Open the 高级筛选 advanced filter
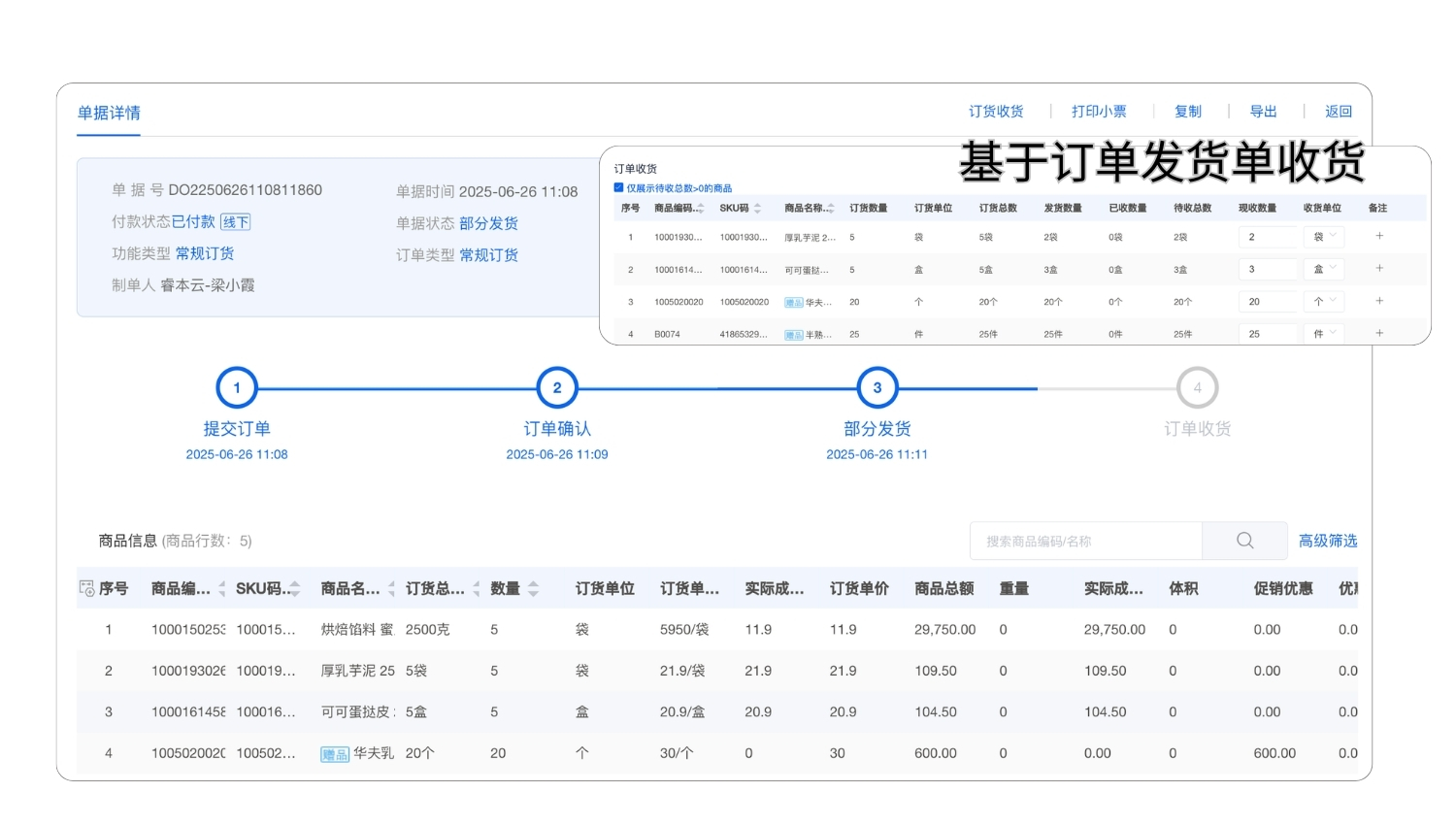 pyautogui.click(x=1328, y=541)
